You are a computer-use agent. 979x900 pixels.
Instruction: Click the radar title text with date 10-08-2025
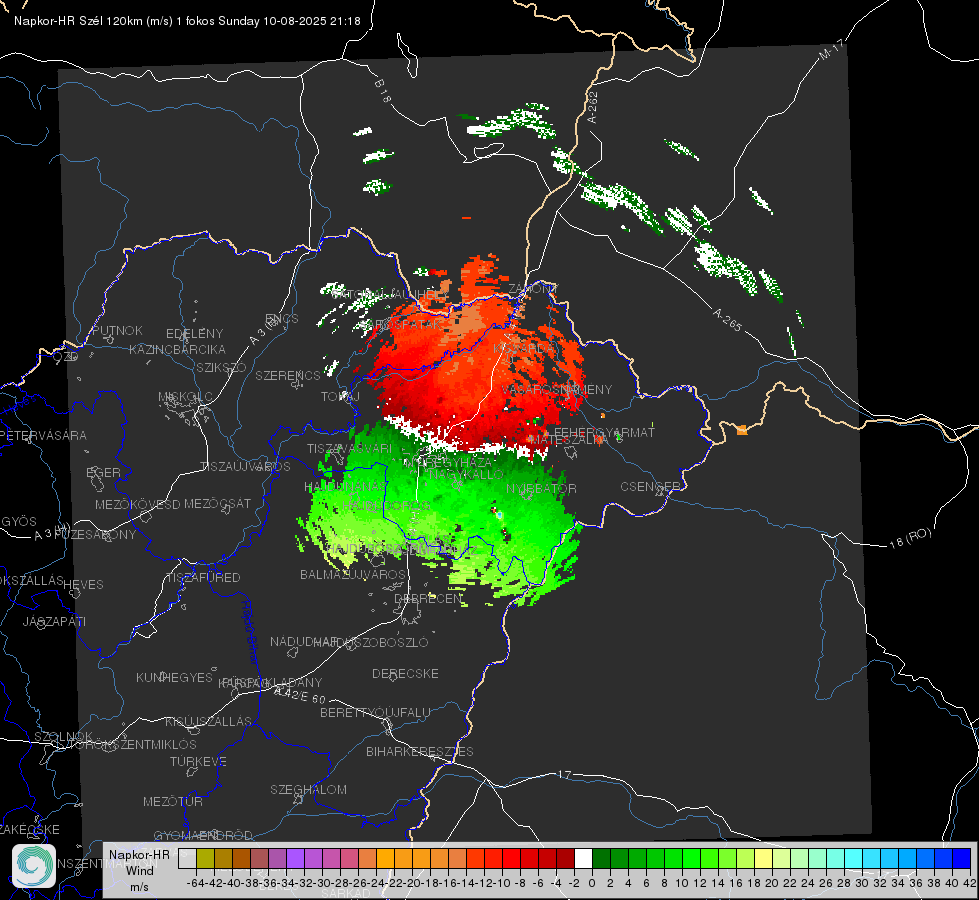pos(187,21)
